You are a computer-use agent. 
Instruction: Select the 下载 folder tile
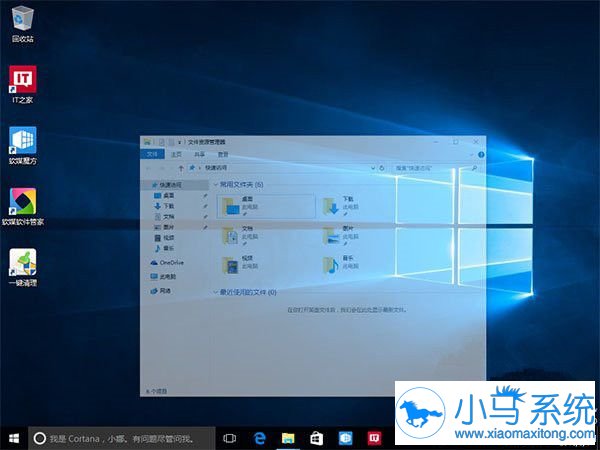(x=341, y=206)
